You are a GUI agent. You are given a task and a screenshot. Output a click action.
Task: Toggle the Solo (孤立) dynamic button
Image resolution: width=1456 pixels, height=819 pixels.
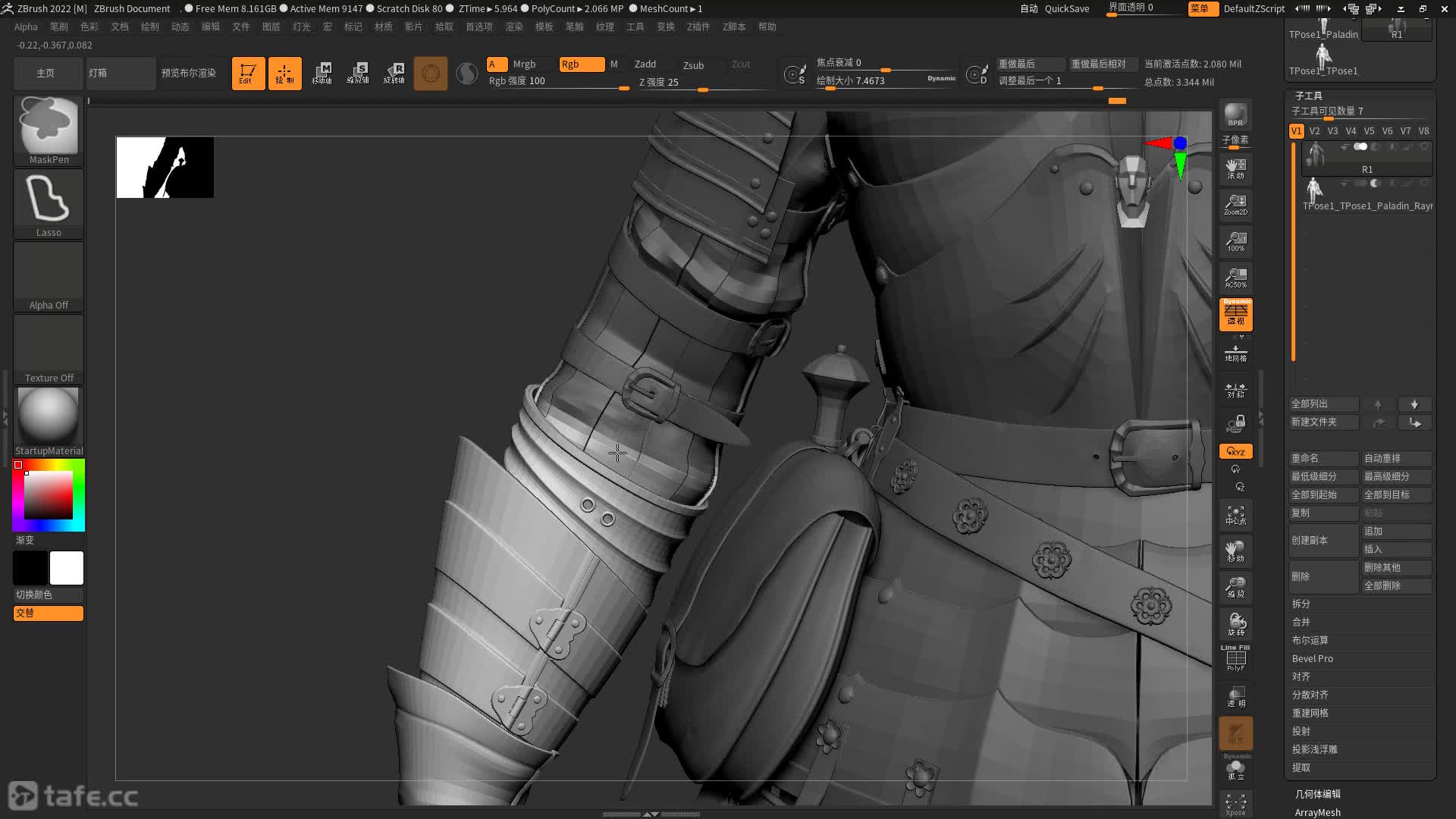[x=1235, y=767]
